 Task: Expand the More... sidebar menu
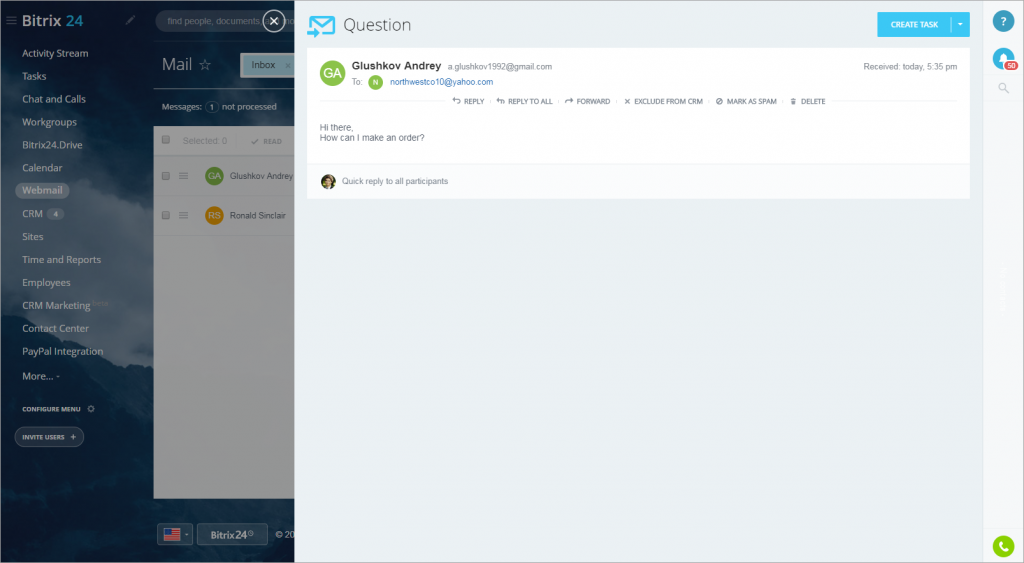pos(40,376)
